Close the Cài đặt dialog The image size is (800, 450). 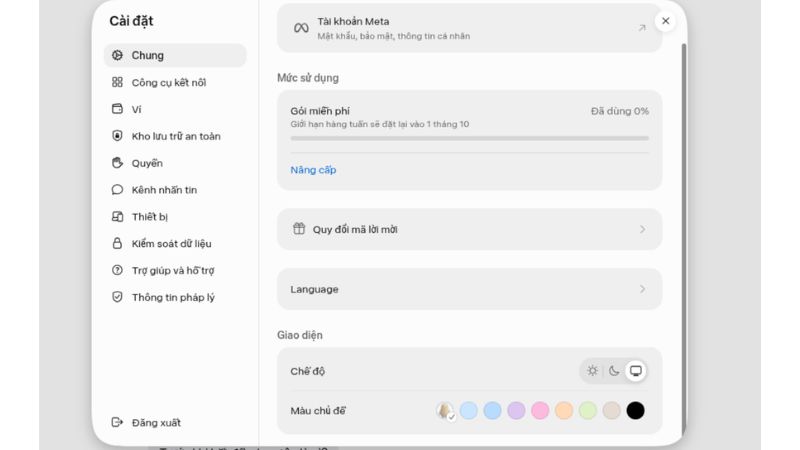click(x=665, y=21)
